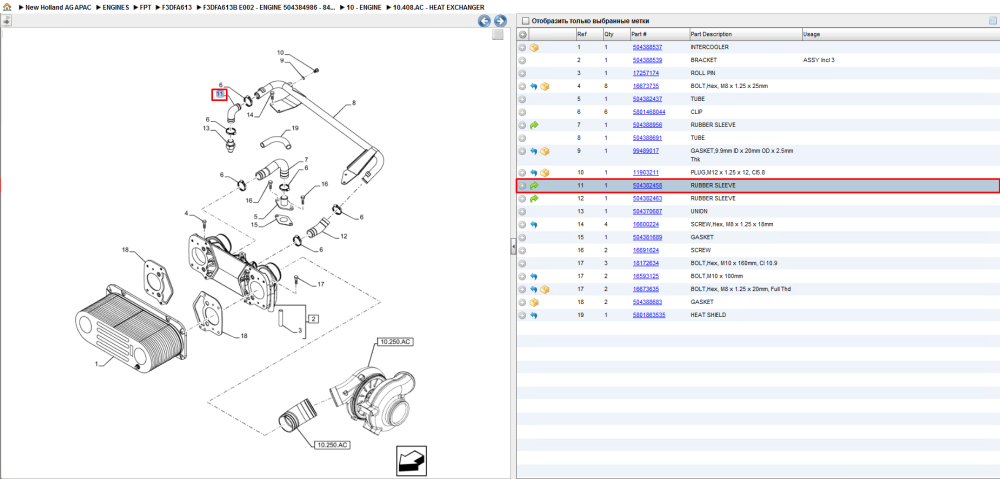1000x479 pixels.
Task: Click the next page blue arrow button
Action: coord(501,21)
